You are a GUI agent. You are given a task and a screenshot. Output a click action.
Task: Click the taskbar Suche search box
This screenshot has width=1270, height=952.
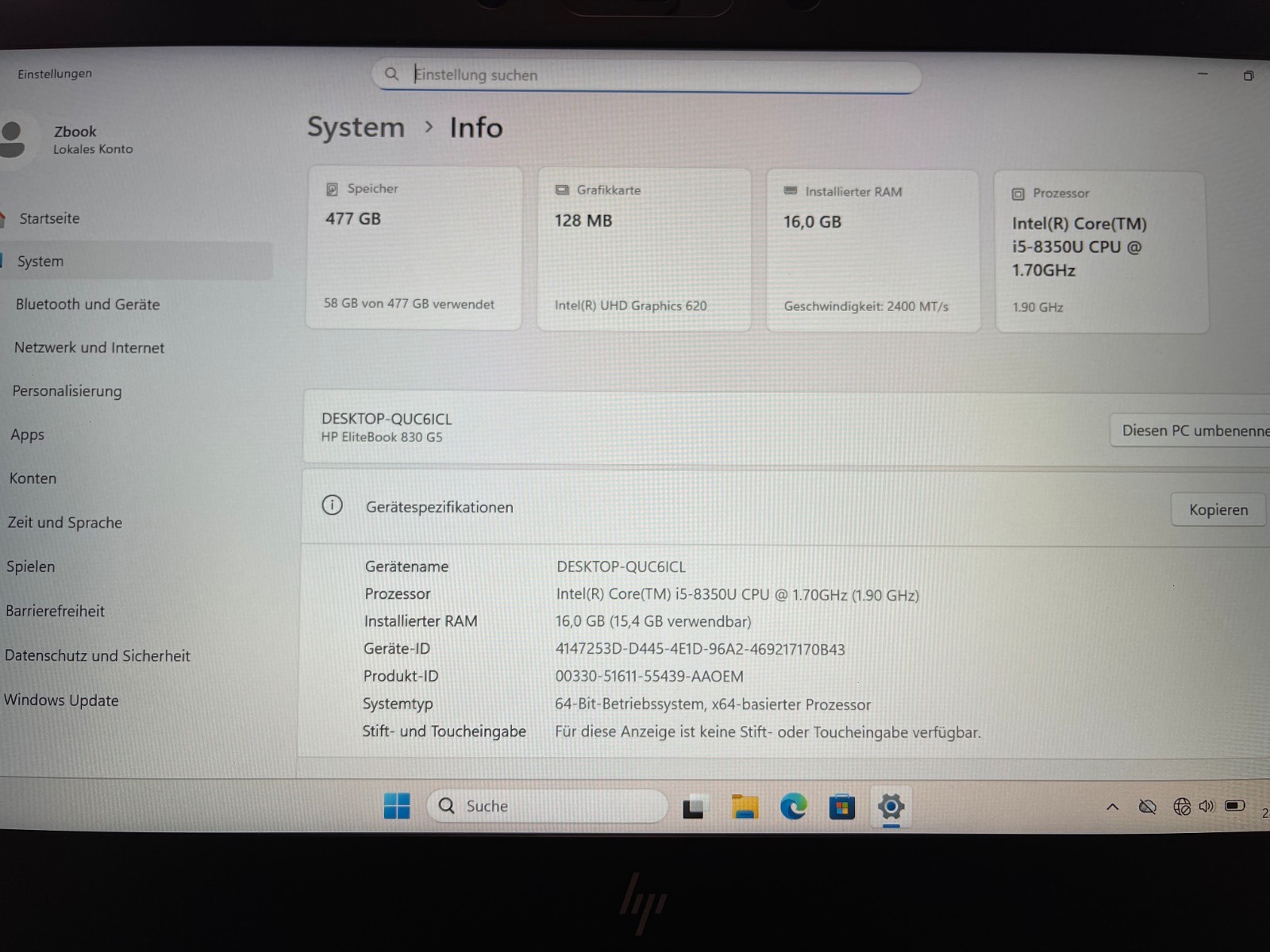click(548, 806)
